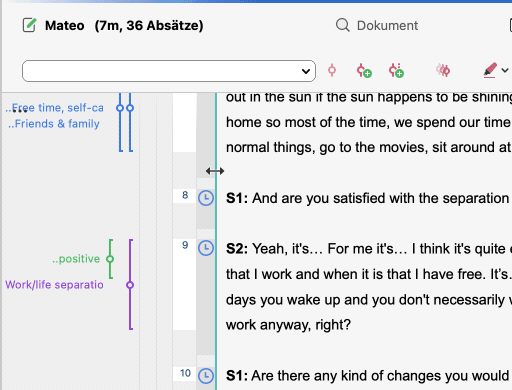Click timestamp clock icon of paragraph 8
This screenshot has width=512, height=390.
[206, 198]
